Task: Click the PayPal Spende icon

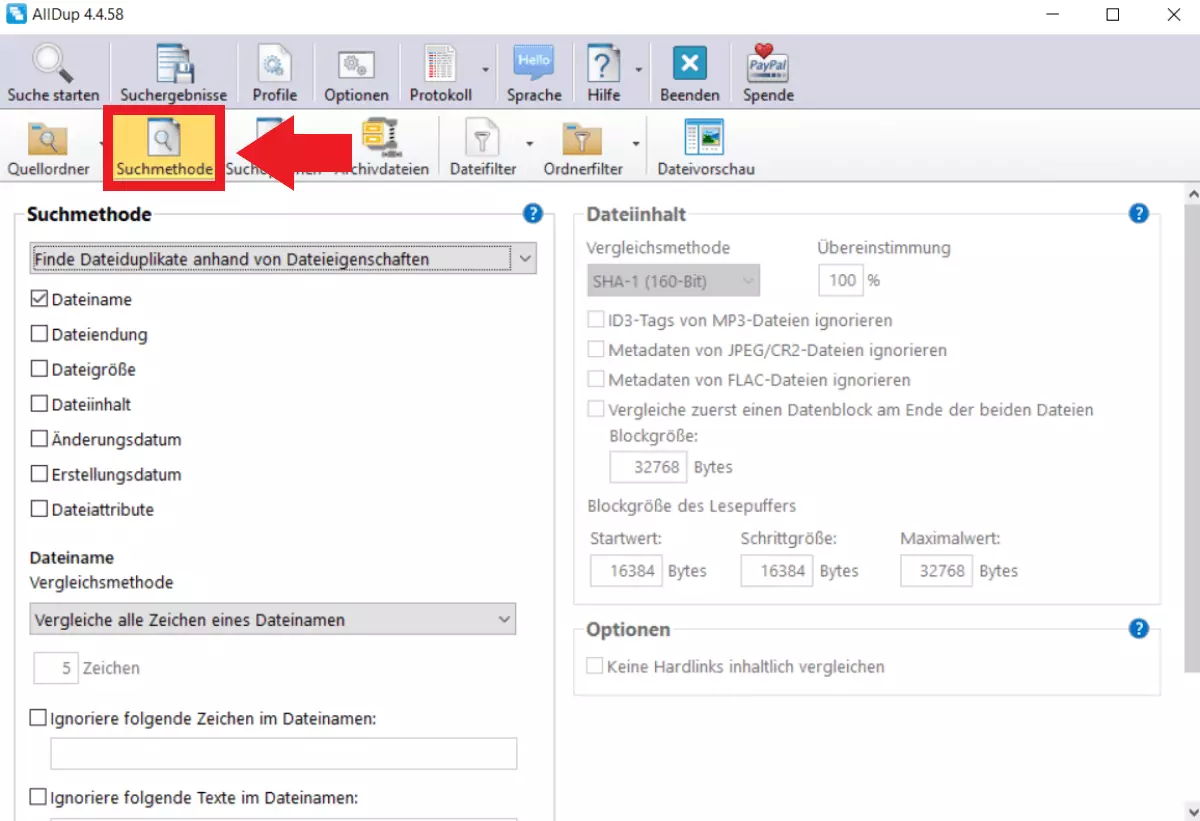Action: tap(768, 66)
